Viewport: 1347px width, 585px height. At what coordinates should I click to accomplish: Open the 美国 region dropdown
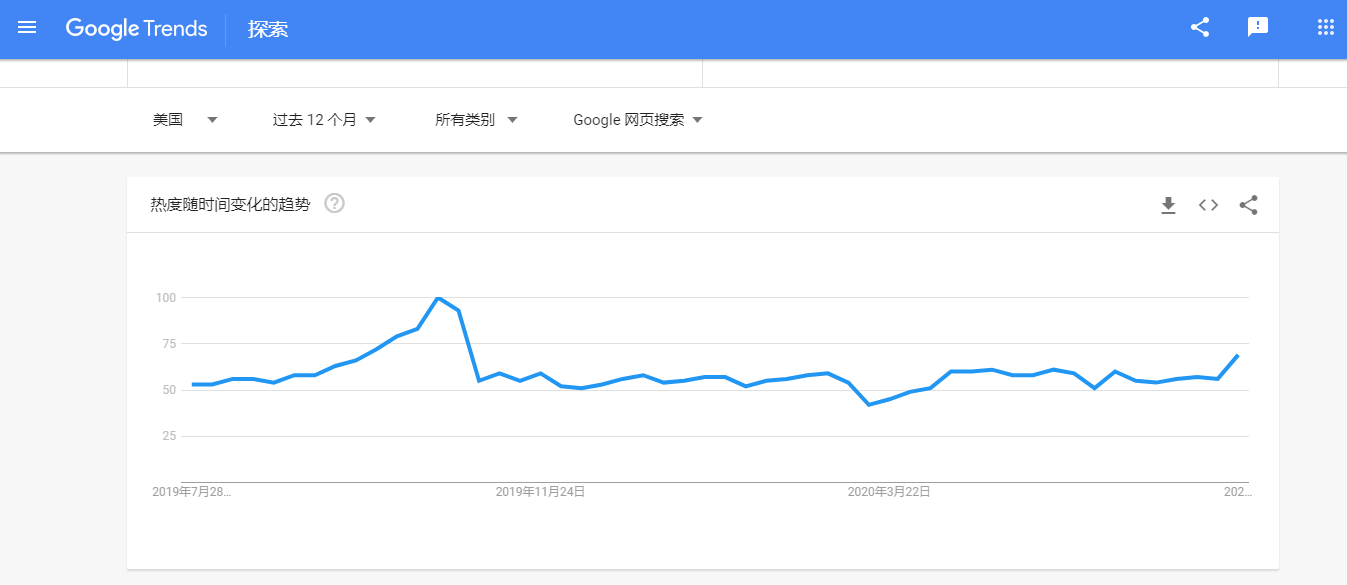pyautogui.click(x=185, y=120)
